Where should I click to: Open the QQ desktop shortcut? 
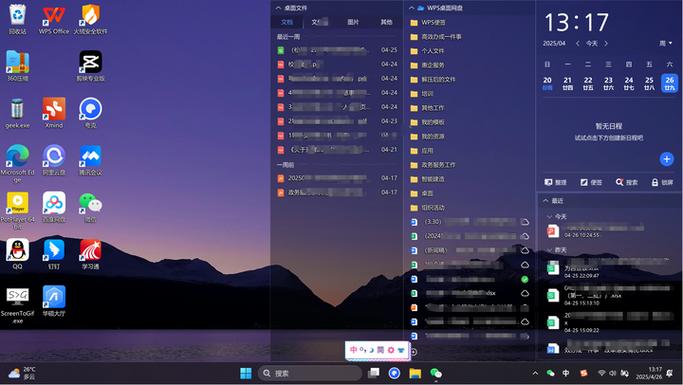click(17, 254)
